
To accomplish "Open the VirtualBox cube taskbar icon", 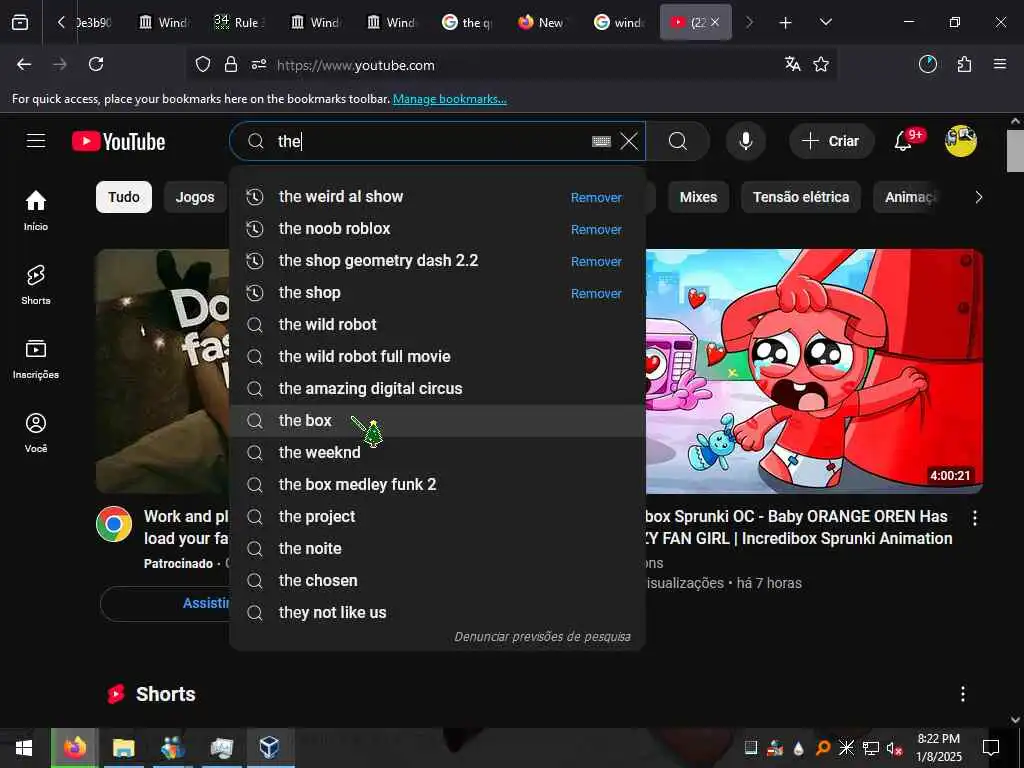I will coord(270,748).
